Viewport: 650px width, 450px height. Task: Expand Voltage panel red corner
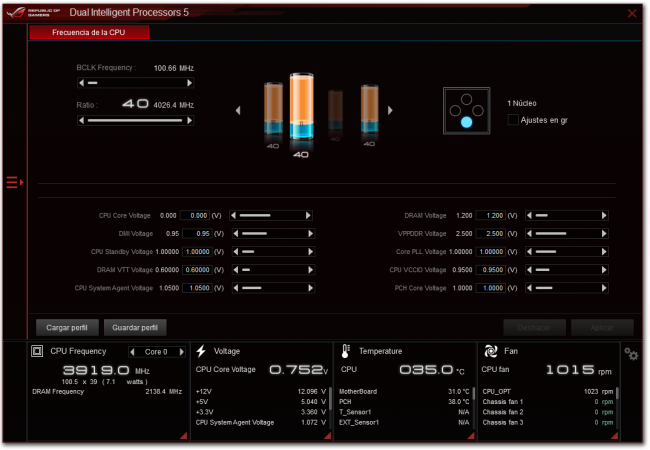pyautogui.click(x=327, y=435)
